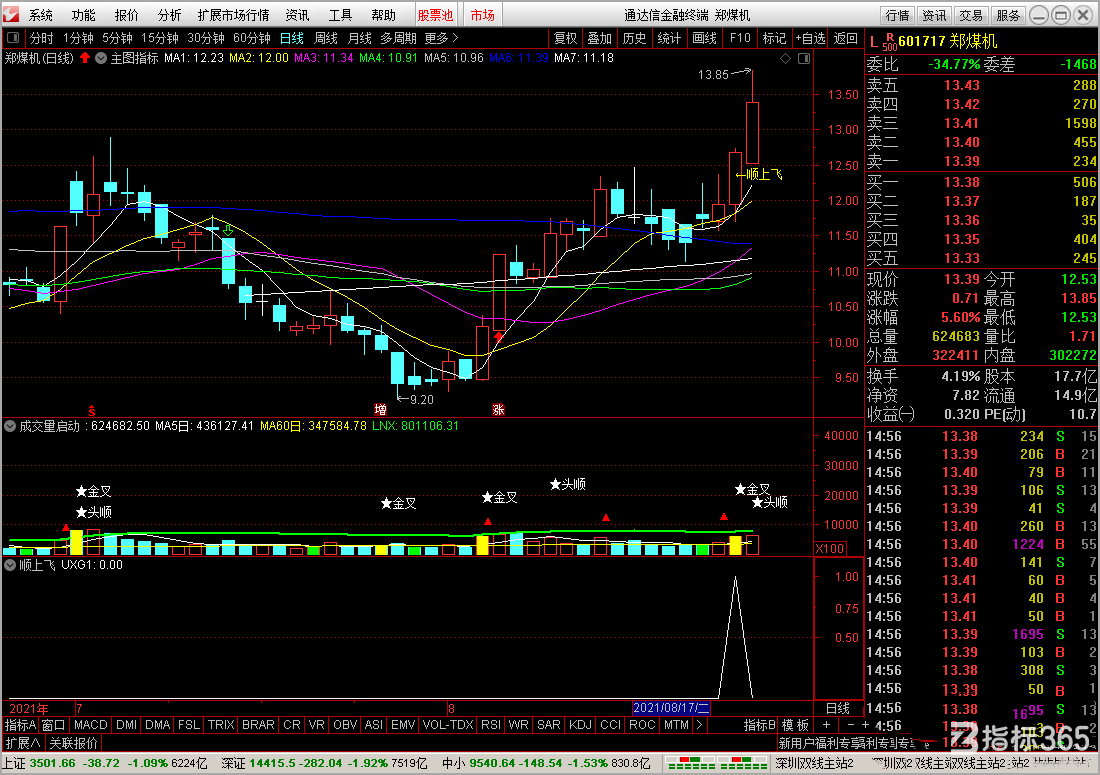The height and width of the screenshot is (775, 1100).
Task: Click the 卖一 13.39 order row
Action: point(982,161)
